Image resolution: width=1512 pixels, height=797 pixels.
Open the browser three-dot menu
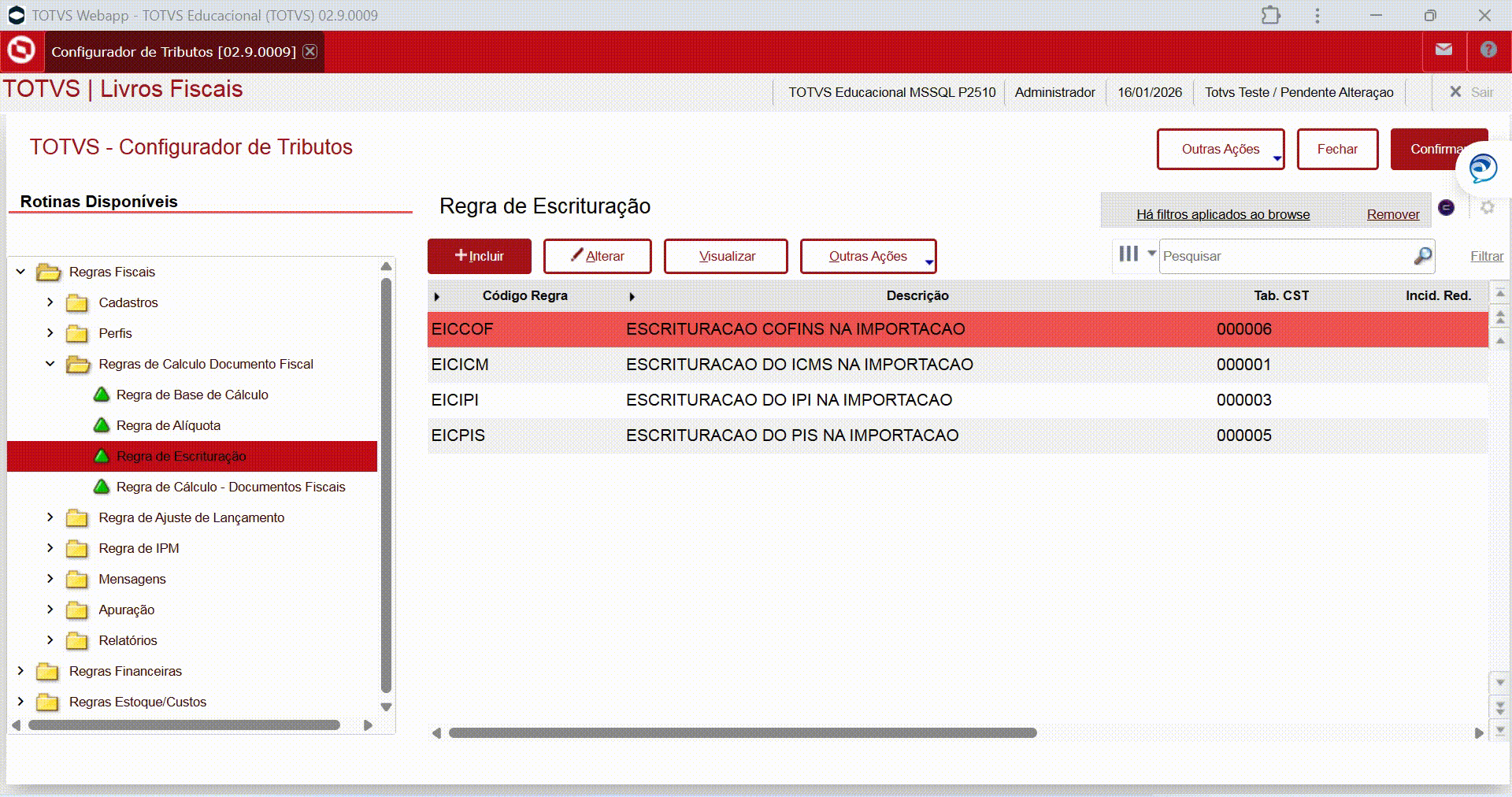1317,15
